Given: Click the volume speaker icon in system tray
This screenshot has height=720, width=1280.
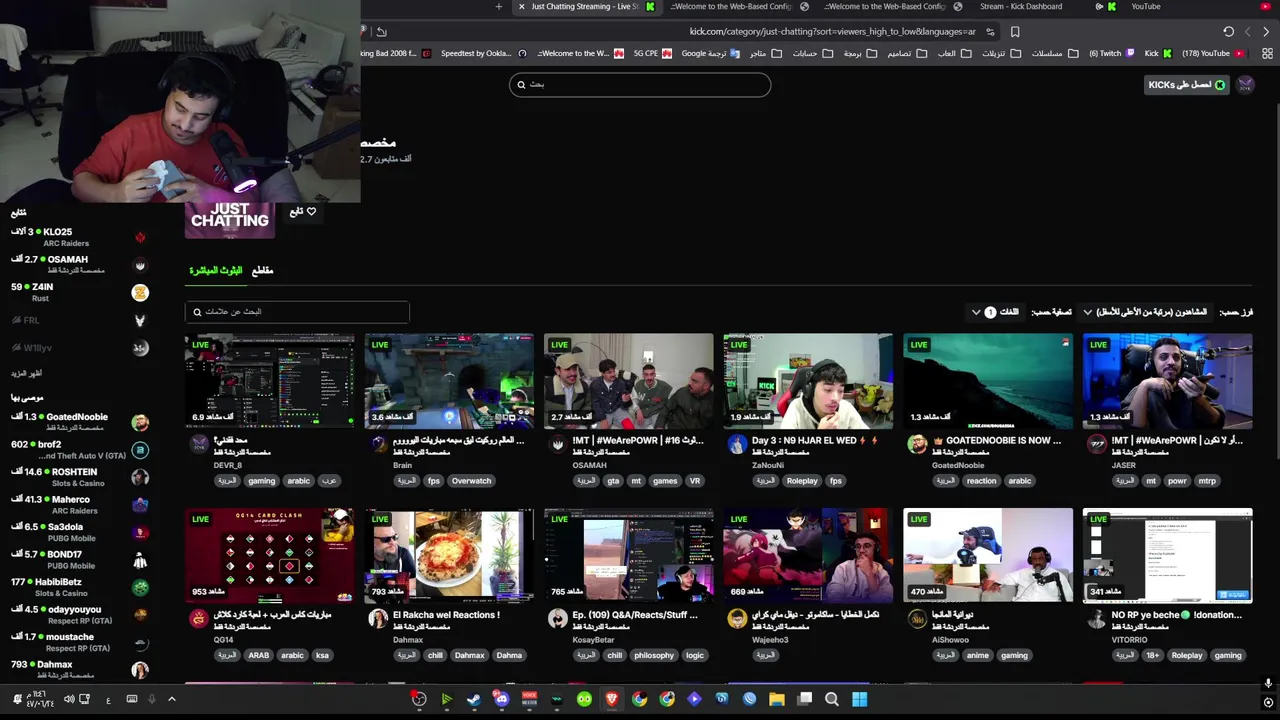Looking at the screenshot, I should point(69,700).
